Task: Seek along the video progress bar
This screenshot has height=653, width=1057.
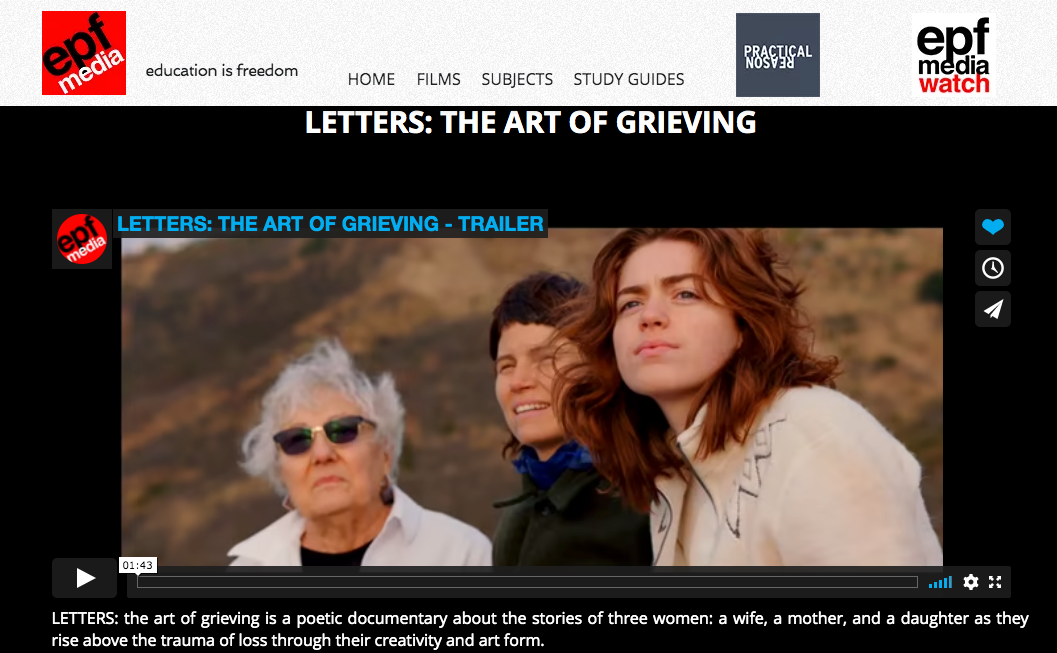Action: point(527,582)
